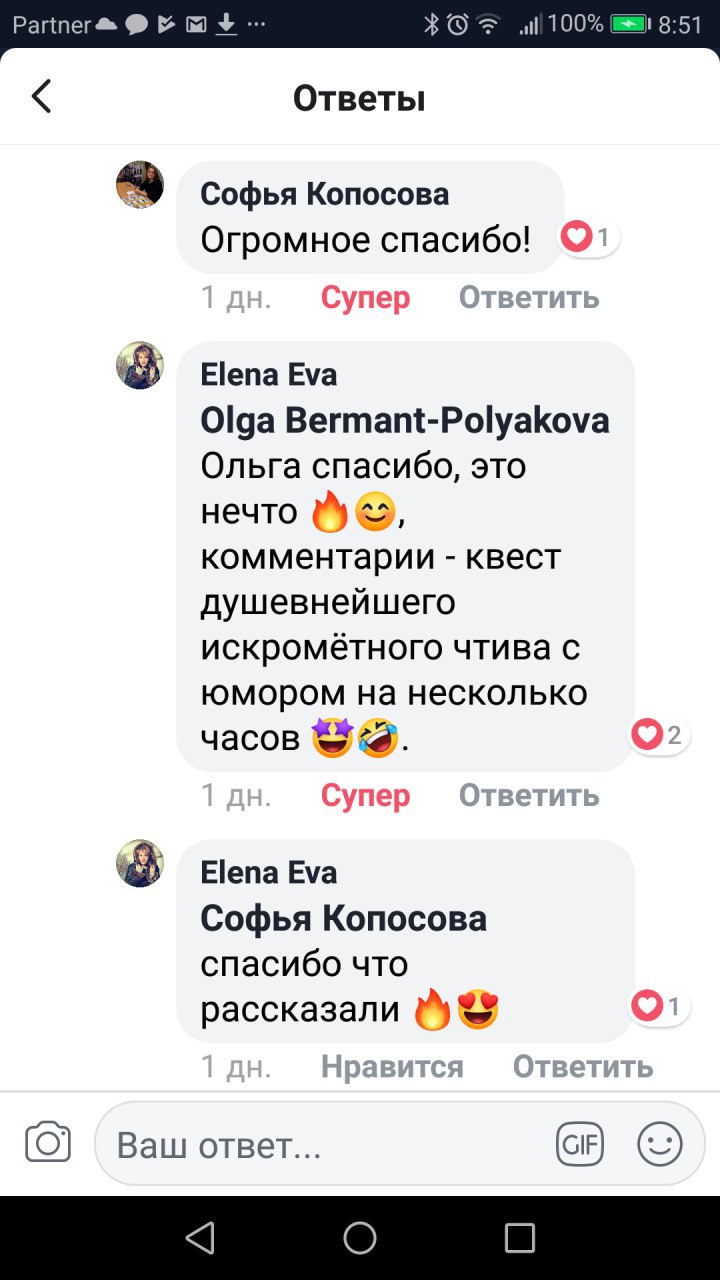720x1280 pixels.
Task: View the 2 heart reactions on Elena's comment
Action: [660, 736]
